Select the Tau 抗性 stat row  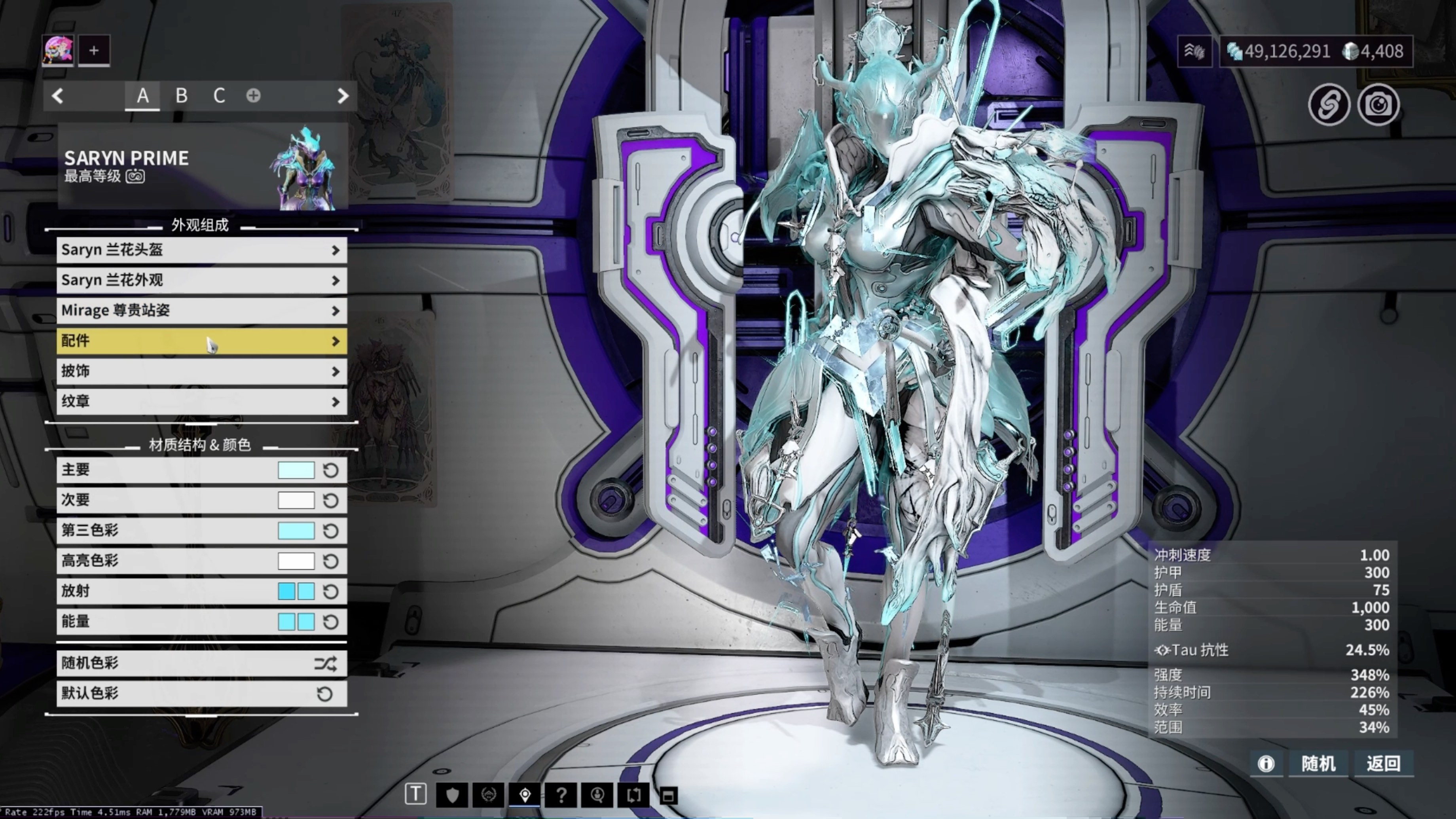tap(1272, 650)
